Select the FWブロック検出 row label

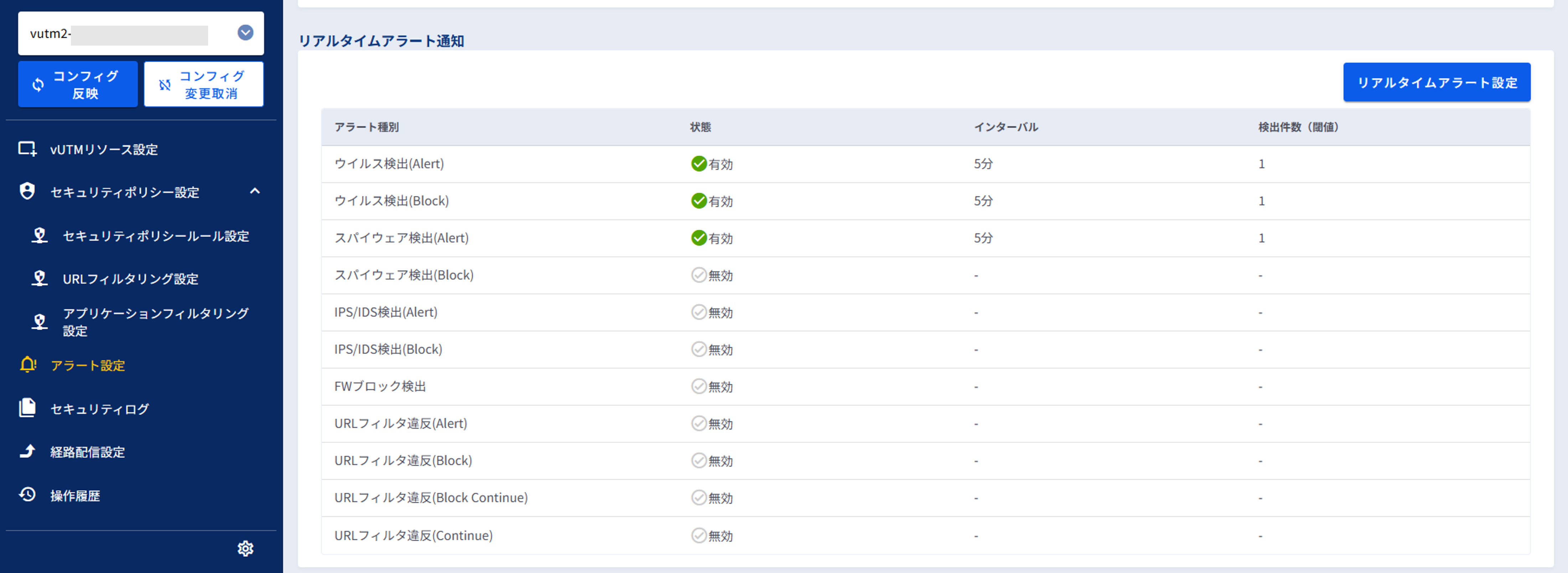tap(380, 386)
